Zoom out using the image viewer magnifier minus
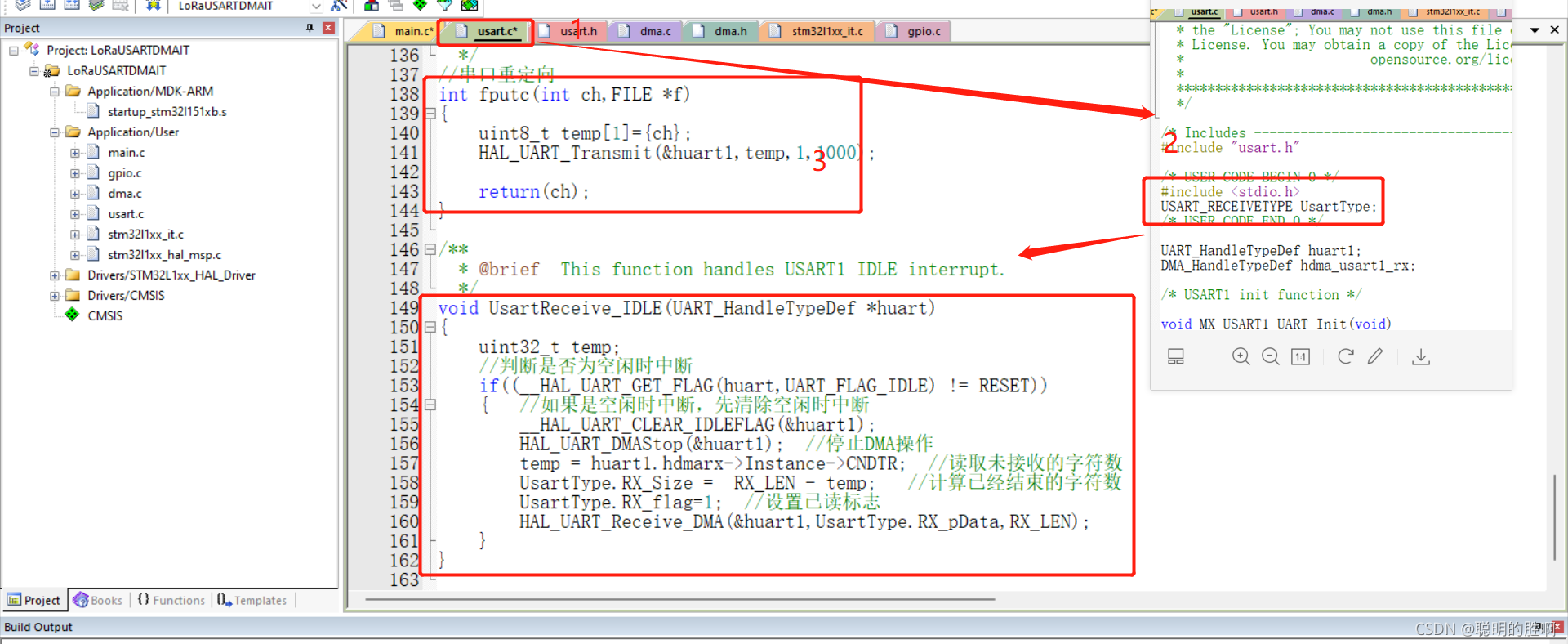1568x644 pixels. click(x=1271, y=356)
